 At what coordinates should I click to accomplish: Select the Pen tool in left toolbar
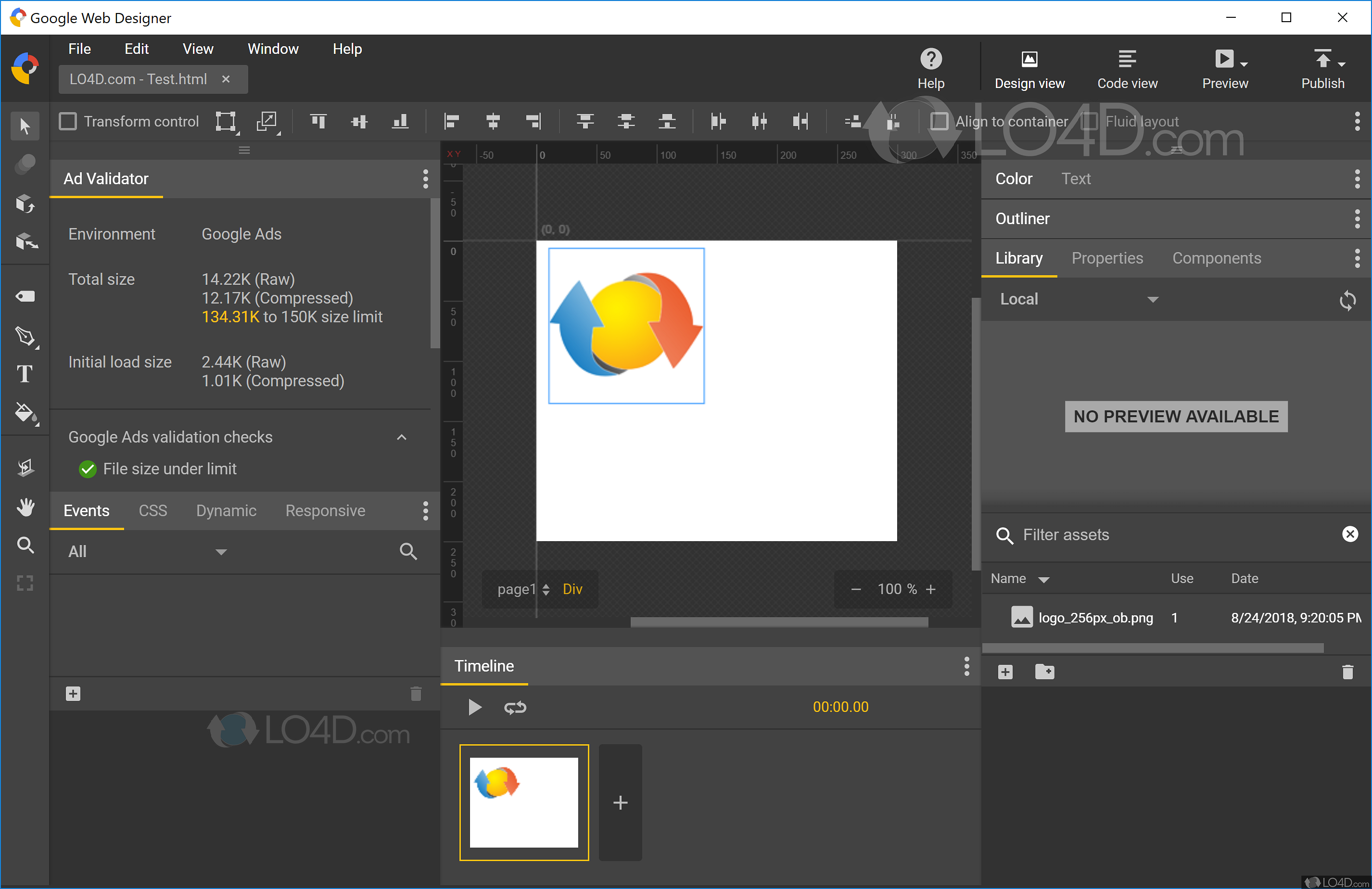pos(25,336)
